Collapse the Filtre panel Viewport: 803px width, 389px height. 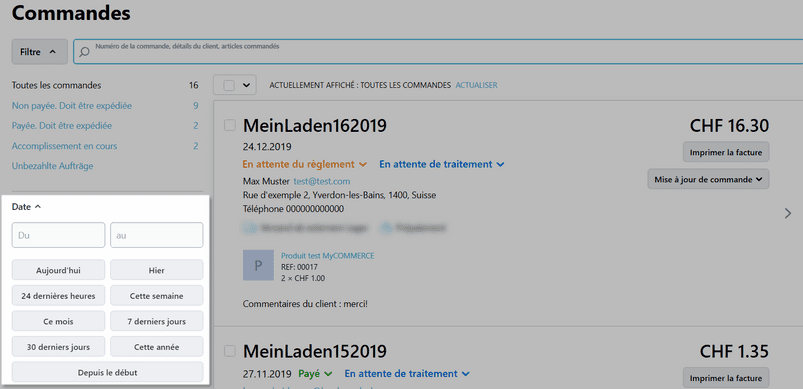(39, 52)
